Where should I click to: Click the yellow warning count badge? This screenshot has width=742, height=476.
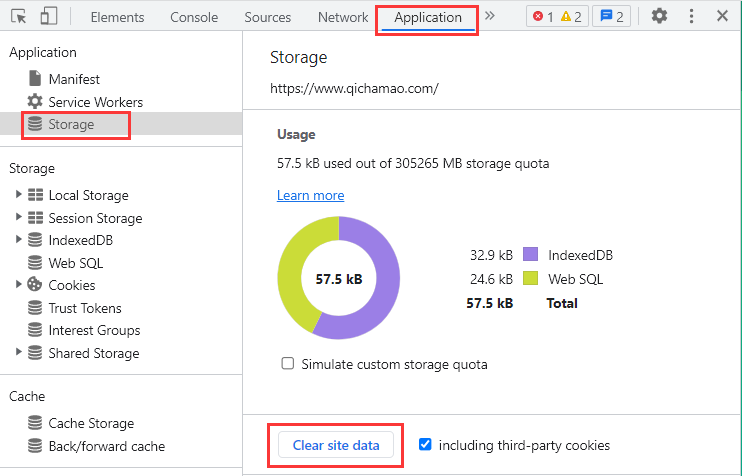[572, 17]
